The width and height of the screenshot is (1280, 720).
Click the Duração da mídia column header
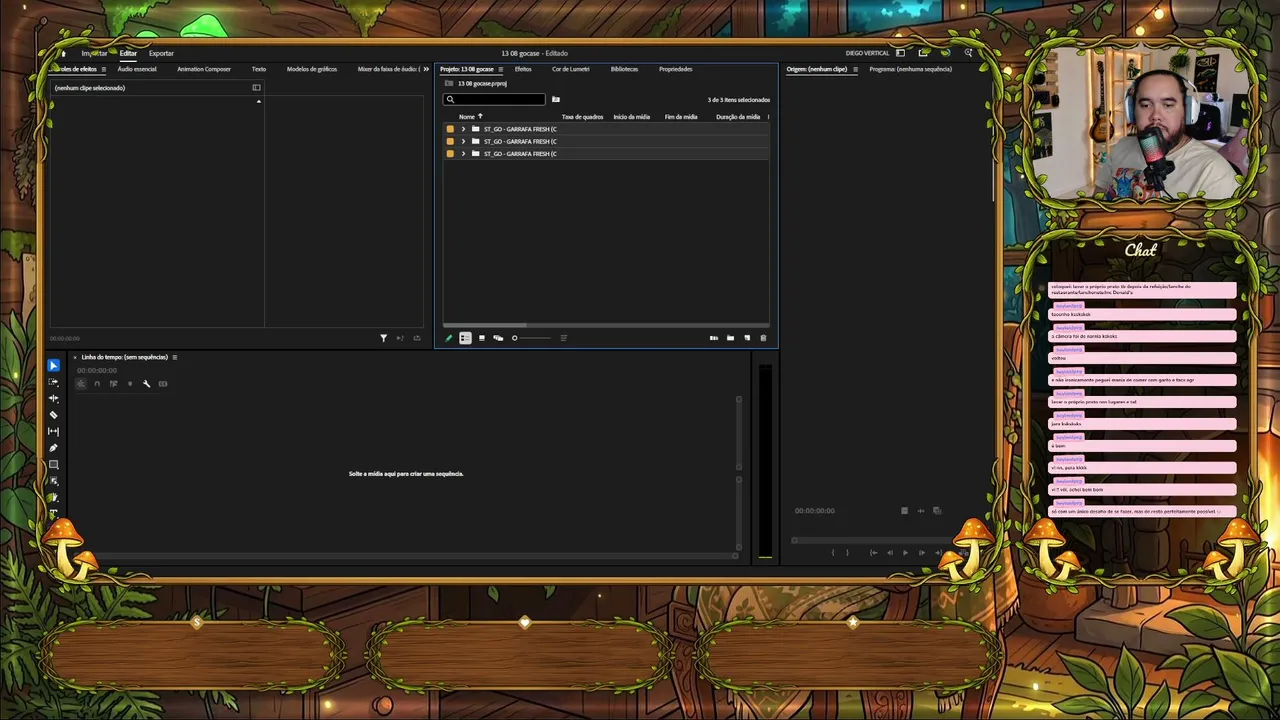(738, 117)
